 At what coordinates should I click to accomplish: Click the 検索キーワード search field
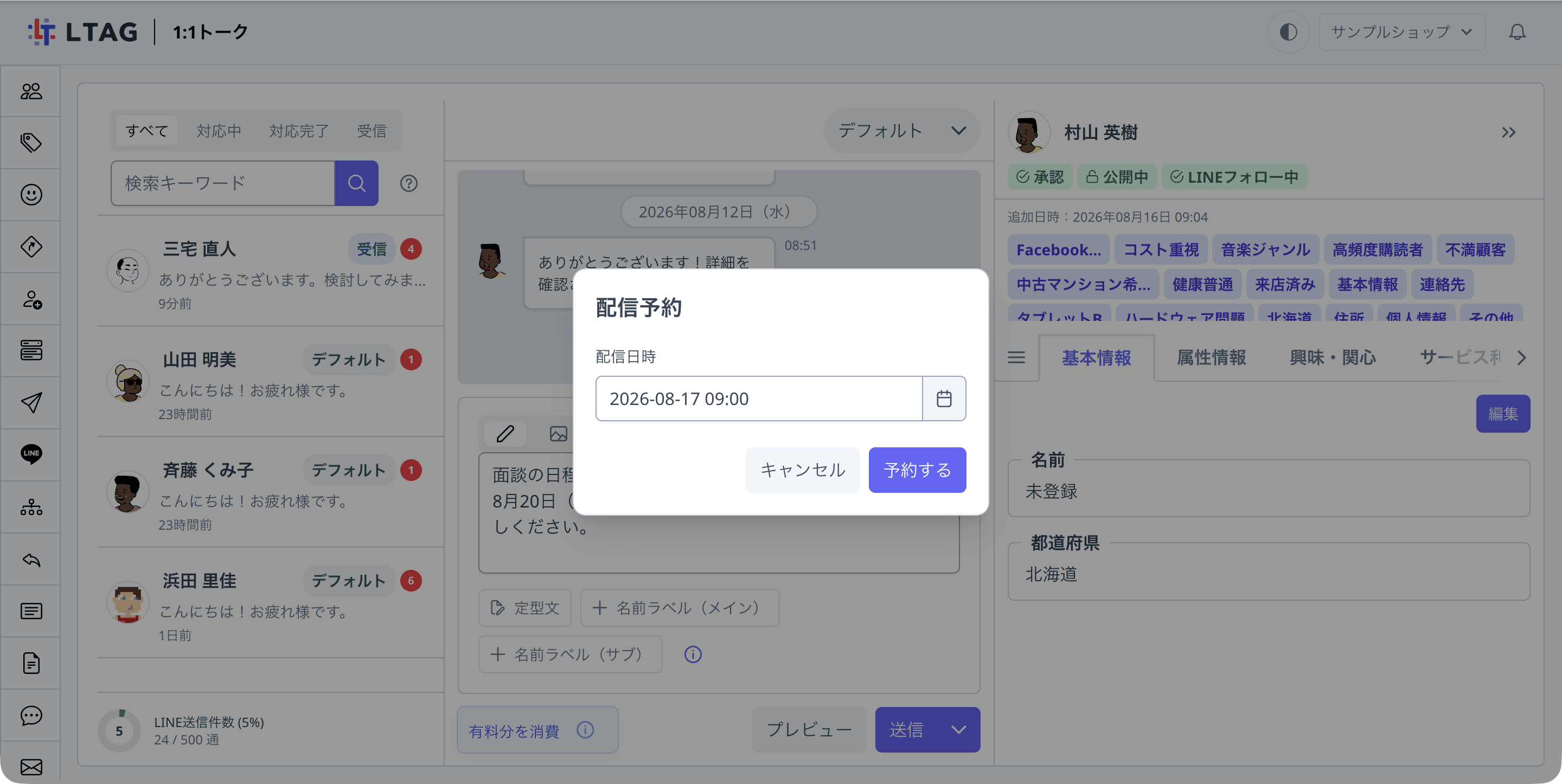[222, 183]
